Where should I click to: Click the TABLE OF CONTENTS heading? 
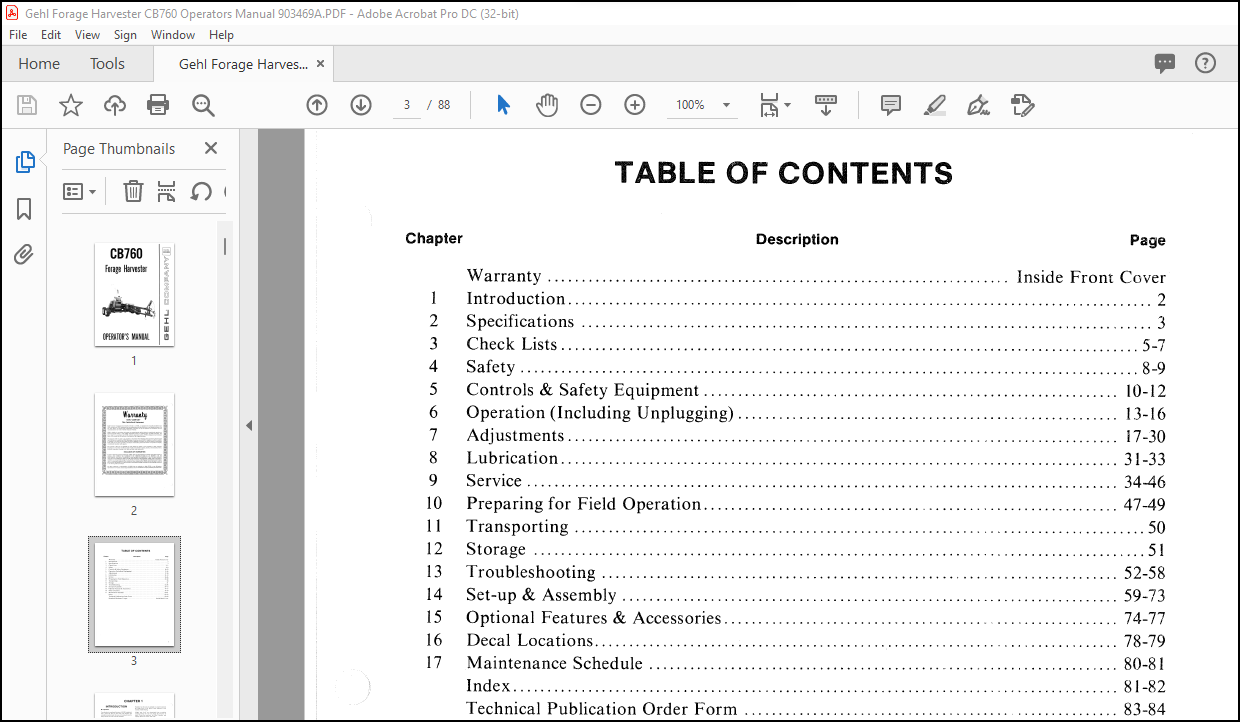(784, 173)
